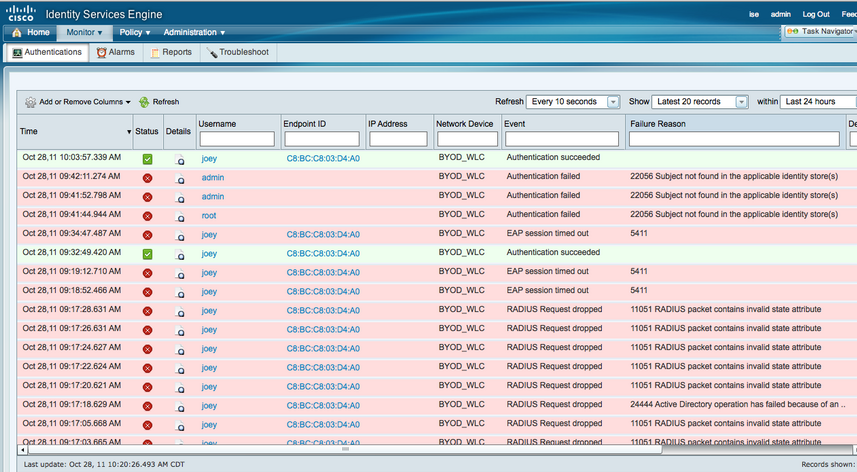Click the Home icon in navigation bar
This screenshot has height=472, width=857.
tap(17, 32)
